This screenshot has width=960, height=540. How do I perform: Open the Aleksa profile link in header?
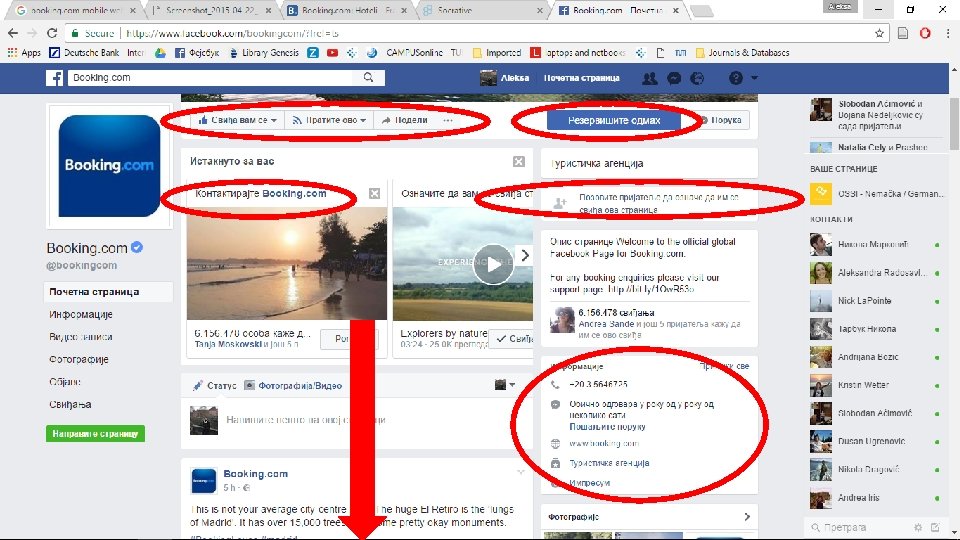coord(504,78)
